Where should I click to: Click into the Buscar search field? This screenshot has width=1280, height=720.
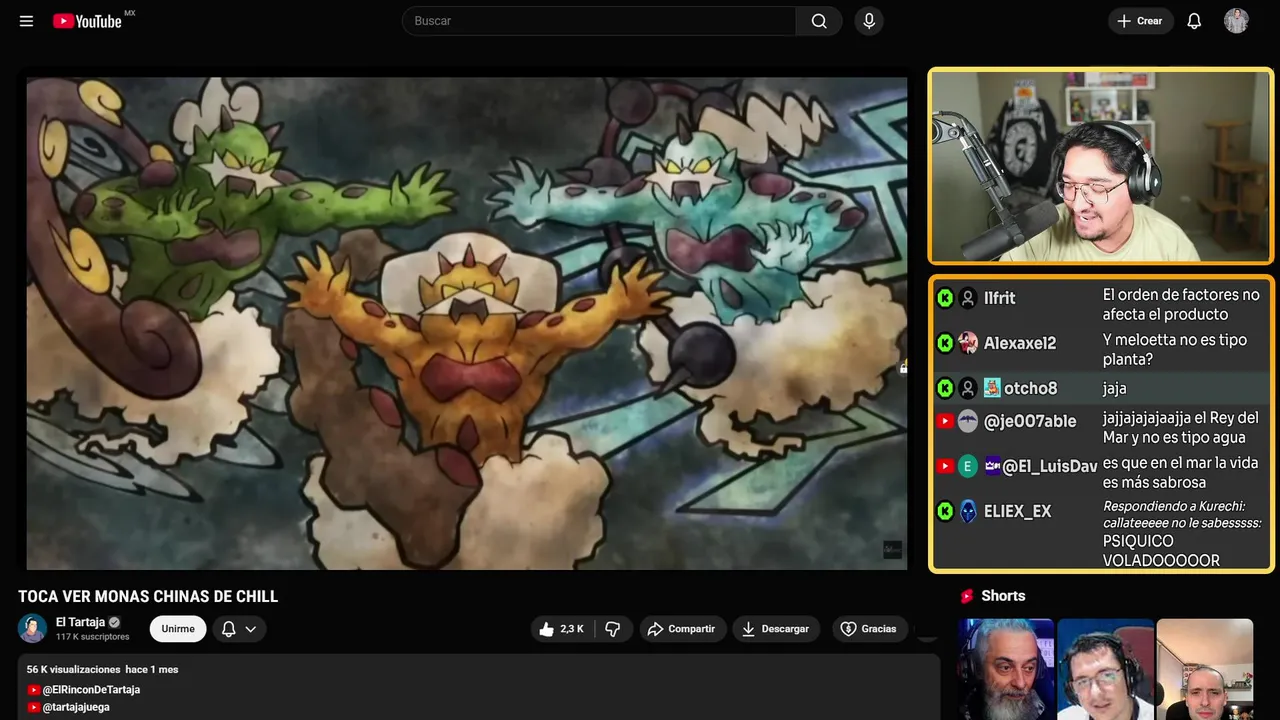tap(599, 21)
